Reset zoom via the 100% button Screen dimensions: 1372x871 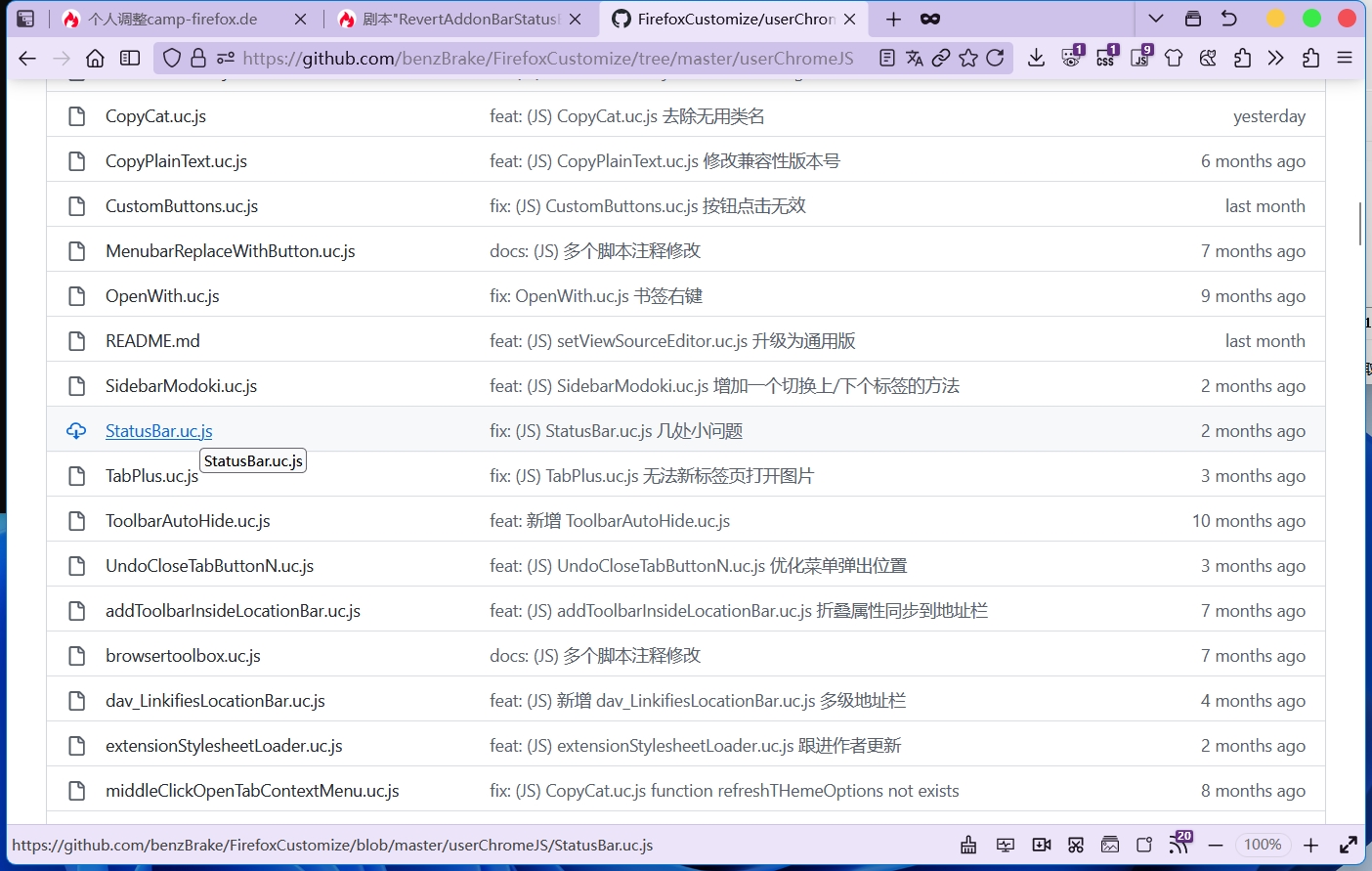(1263, 845)
